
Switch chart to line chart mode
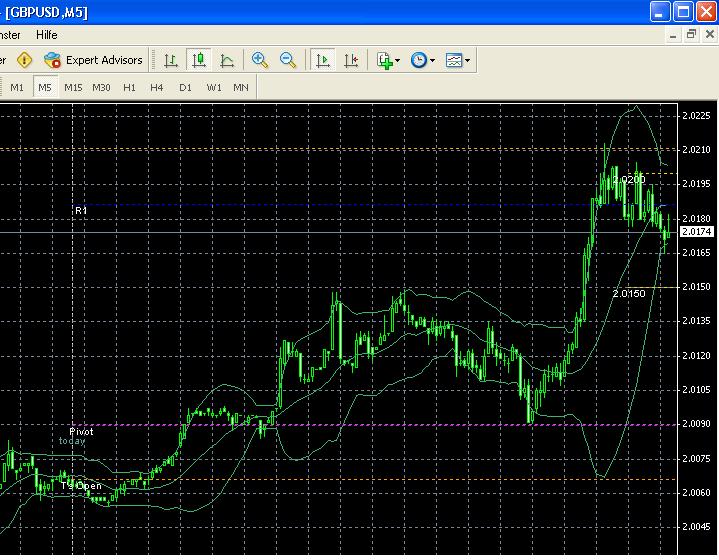227,60
